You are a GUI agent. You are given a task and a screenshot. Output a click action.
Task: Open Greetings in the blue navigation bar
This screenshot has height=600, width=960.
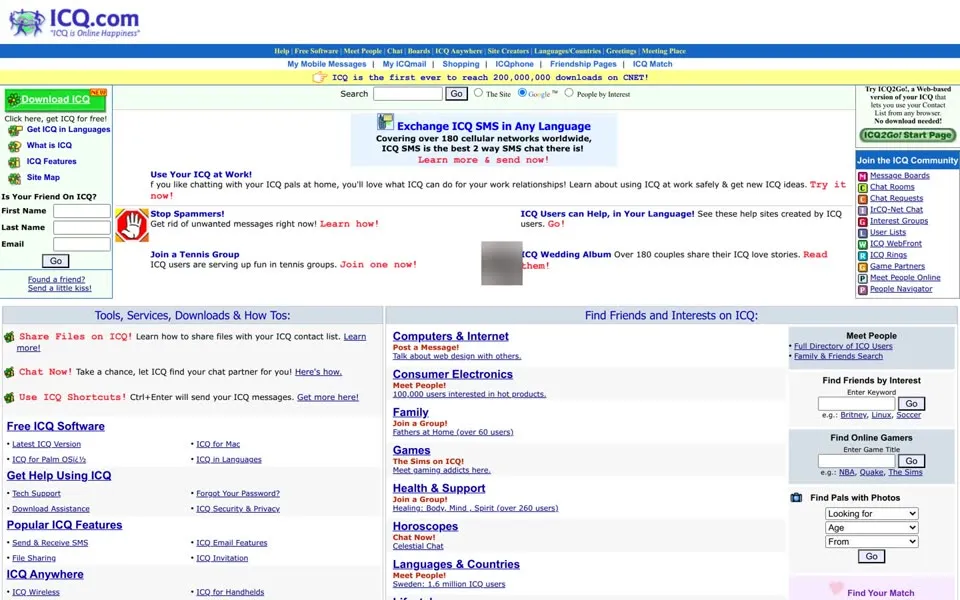621,51
